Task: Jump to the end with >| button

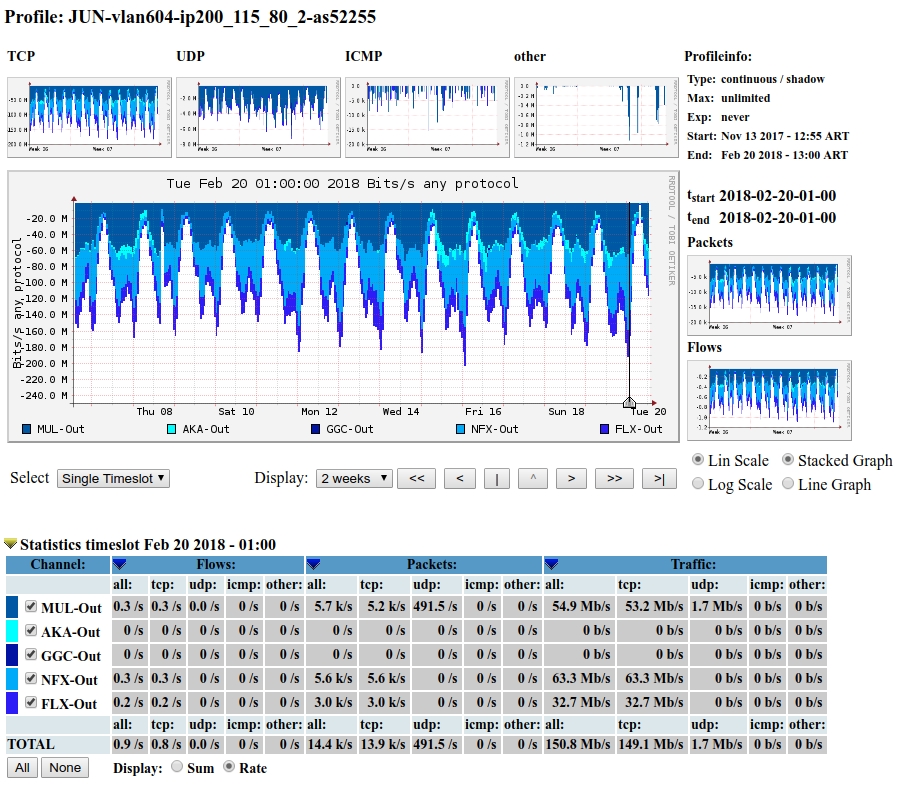Action: [659, 479]
